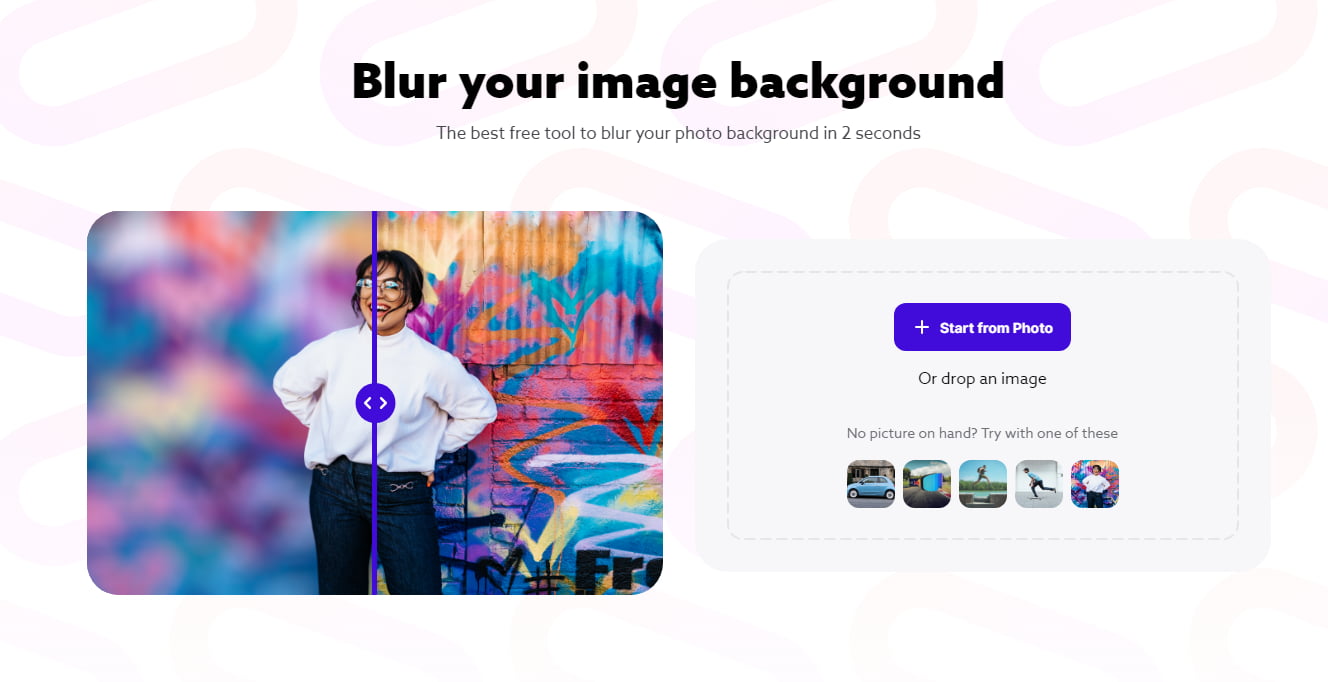Use the skateboarder sample picture

click(x=1039, y=484)
